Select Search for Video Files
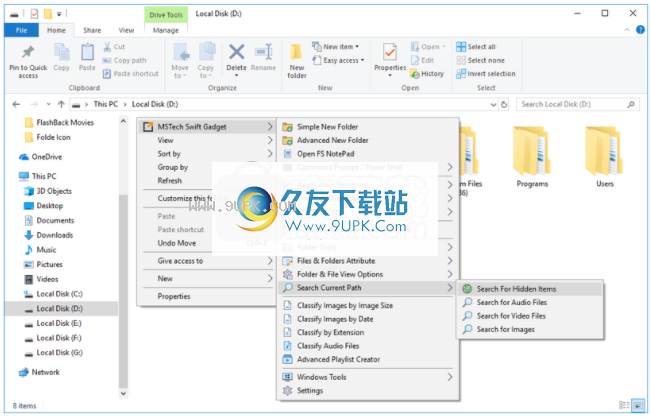Screen dimensions: 650x418 coord(530,316)
